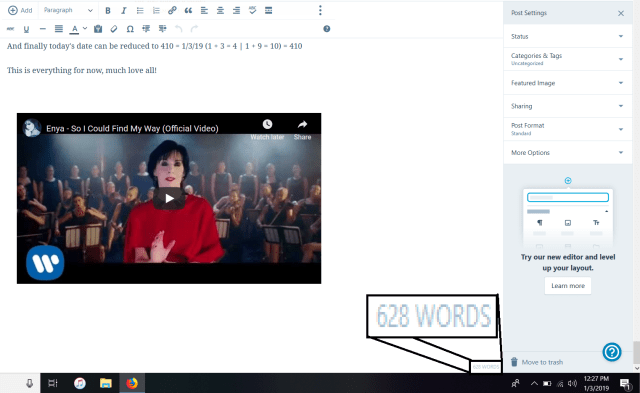Apply the text color
640x393 pixels.
pos(74,29)
